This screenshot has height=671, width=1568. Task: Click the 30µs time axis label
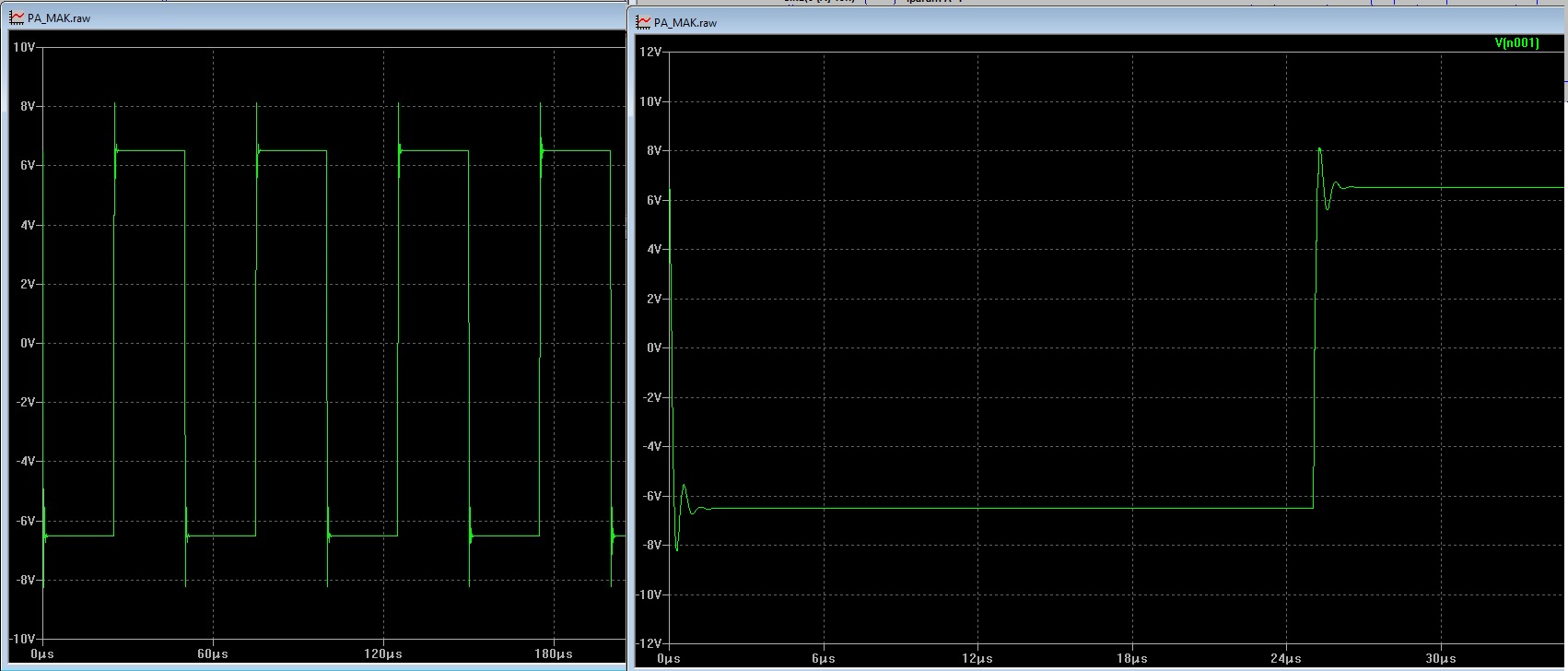(1440, 659)
